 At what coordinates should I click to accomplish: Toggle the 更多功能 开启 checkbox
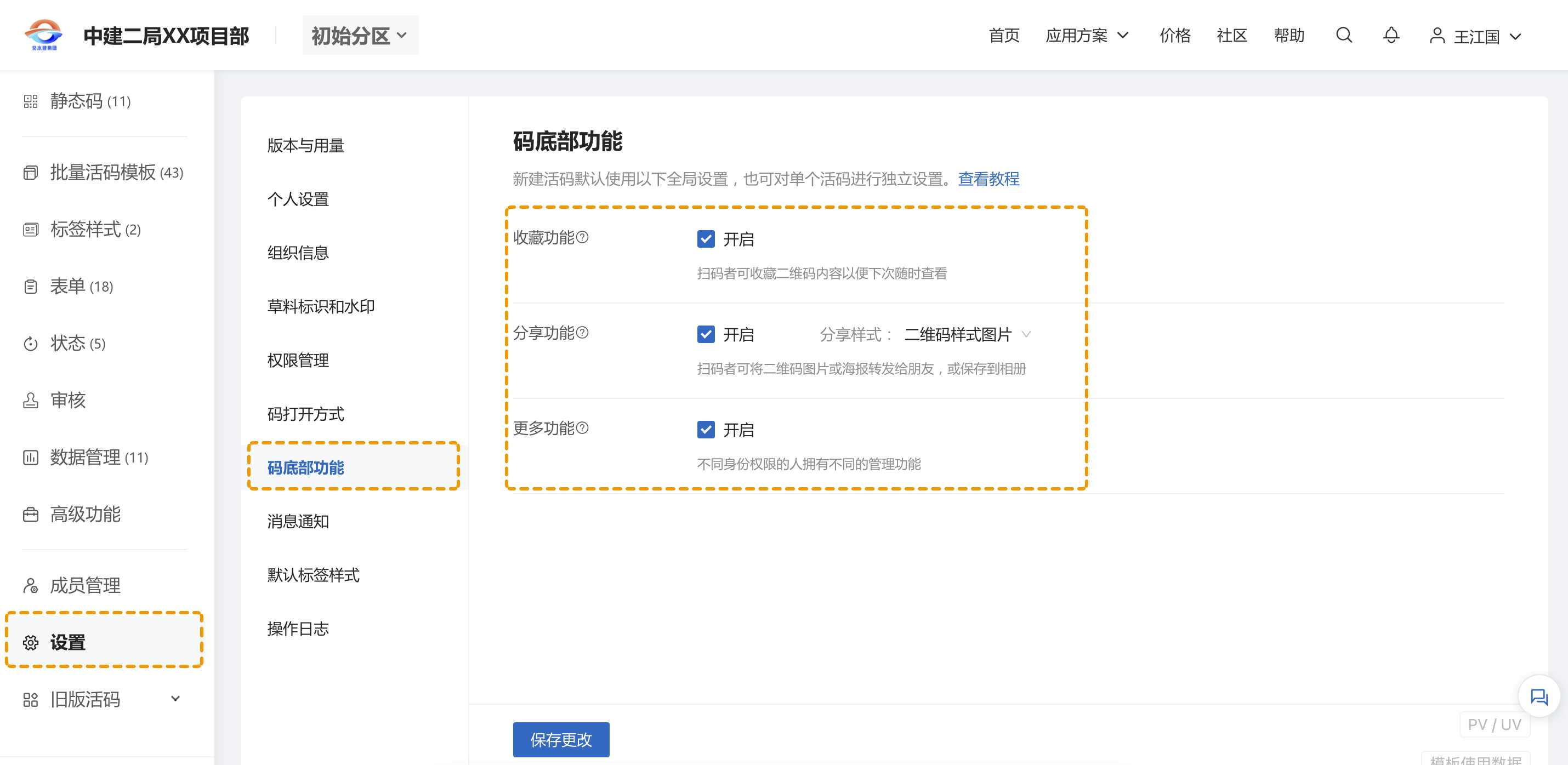pos(706,430)
